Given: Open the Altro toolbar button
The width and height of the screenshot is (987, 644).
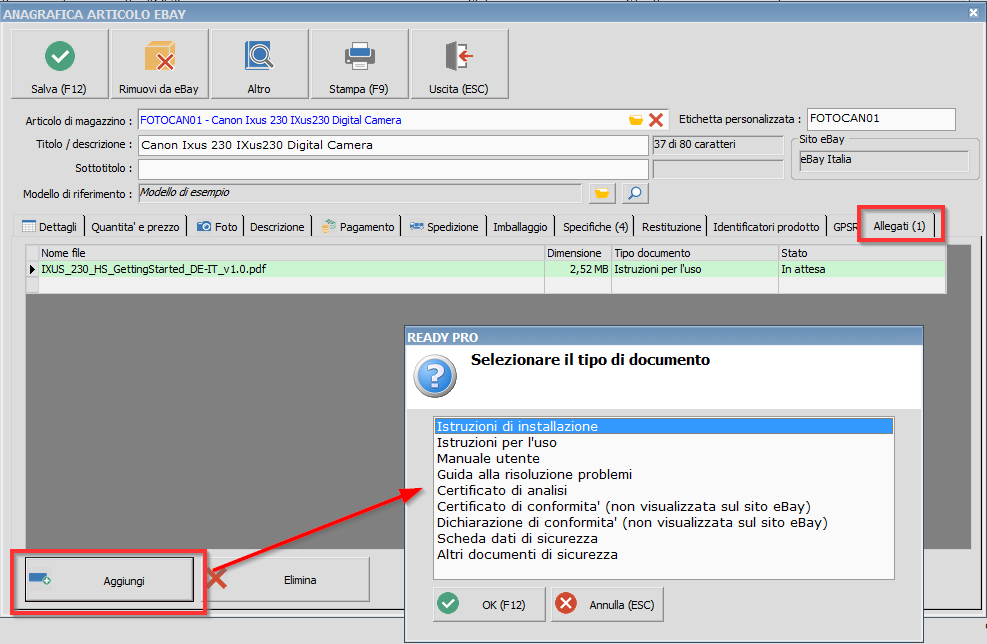Looking at the screenshot, I should 259,64.
